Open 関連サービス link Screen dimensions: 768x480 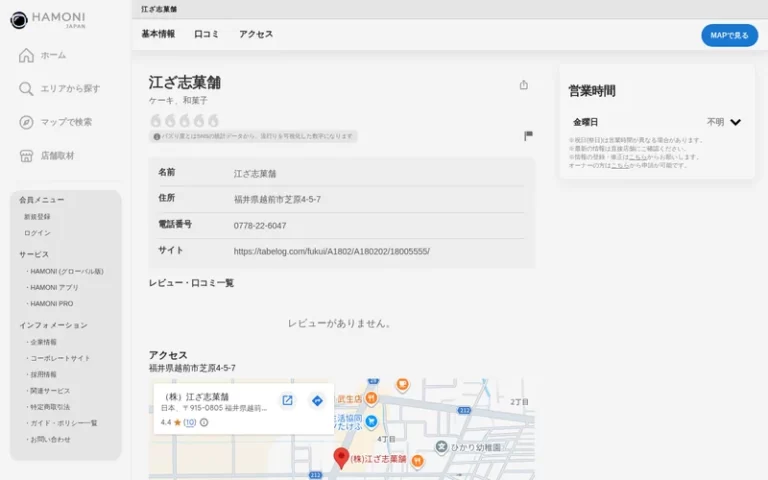pyautogui.click(x=50, y=390)
